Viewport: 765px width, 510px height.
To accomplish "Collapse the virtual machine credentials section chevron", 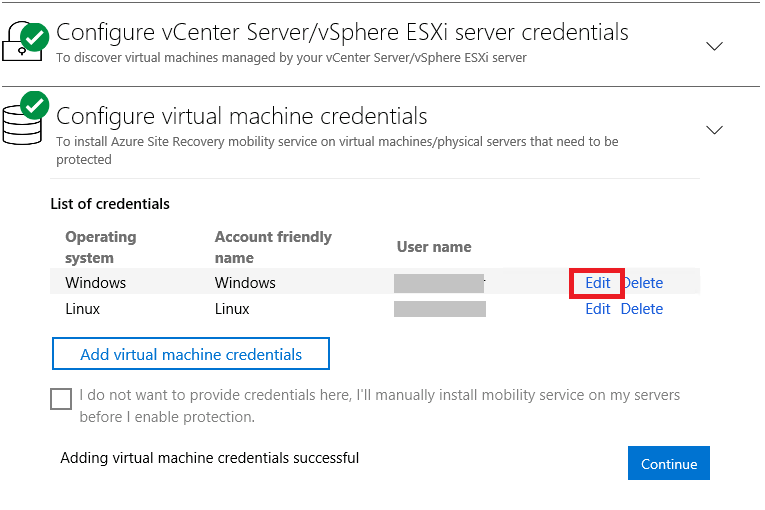I will tap(714, 129).
